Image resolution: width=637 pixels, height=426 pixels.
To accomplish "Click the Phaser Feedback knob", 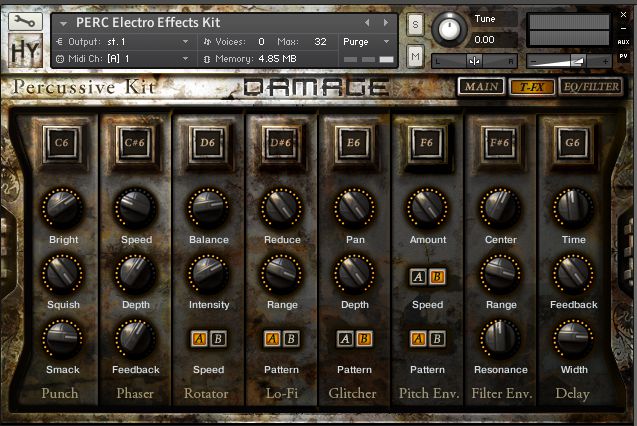I will click(x=136, y=340).
